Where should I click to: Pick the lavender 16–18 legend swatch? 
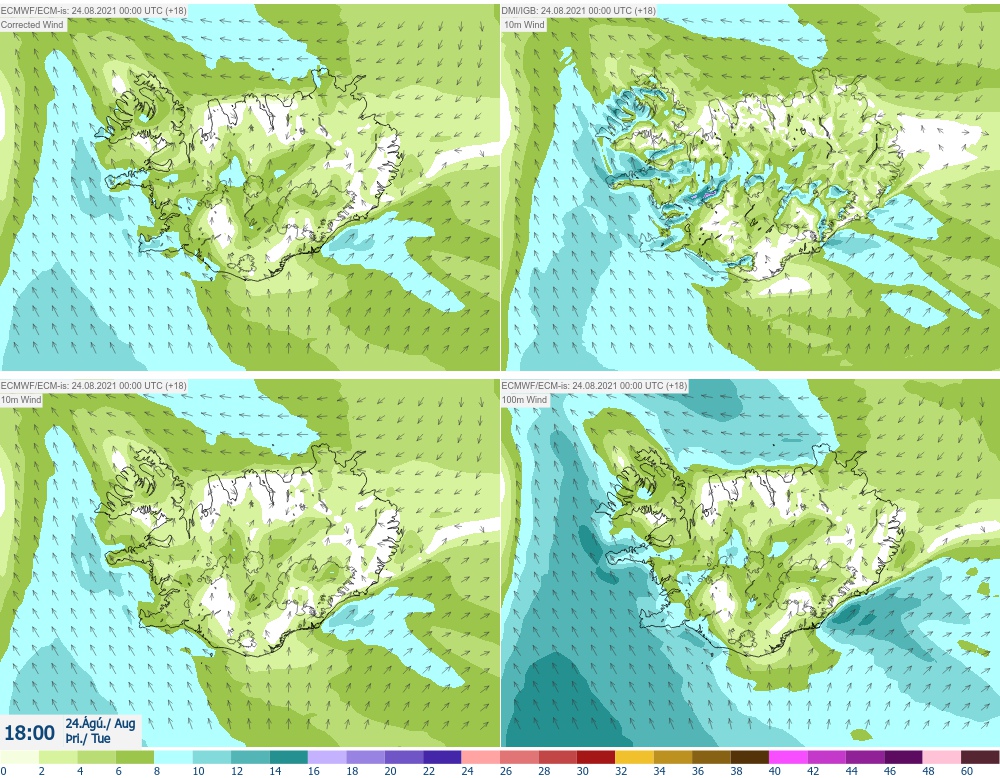(x=327, y=757)
